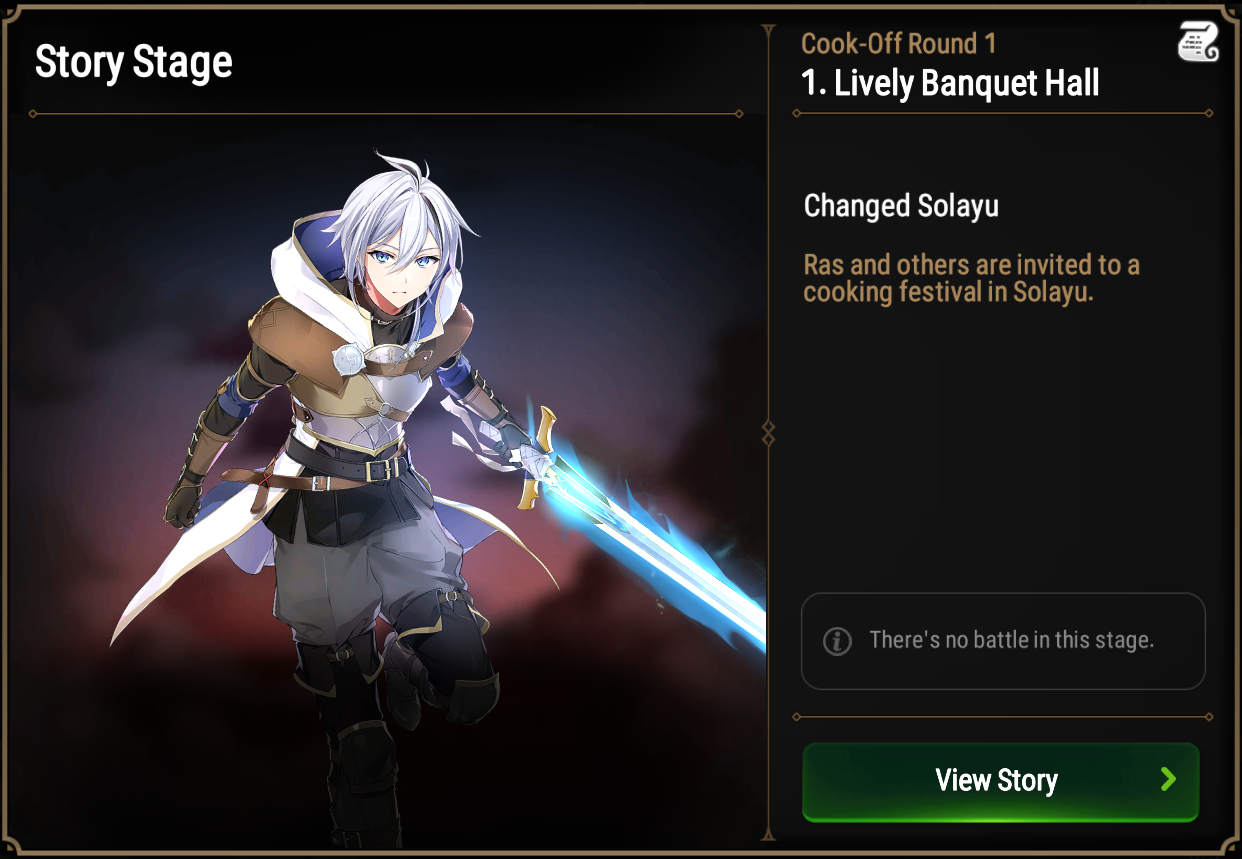Viewport: 1242px width, 859px height.
Task: Click the character's gloved fist
Action: click(183, 500)
